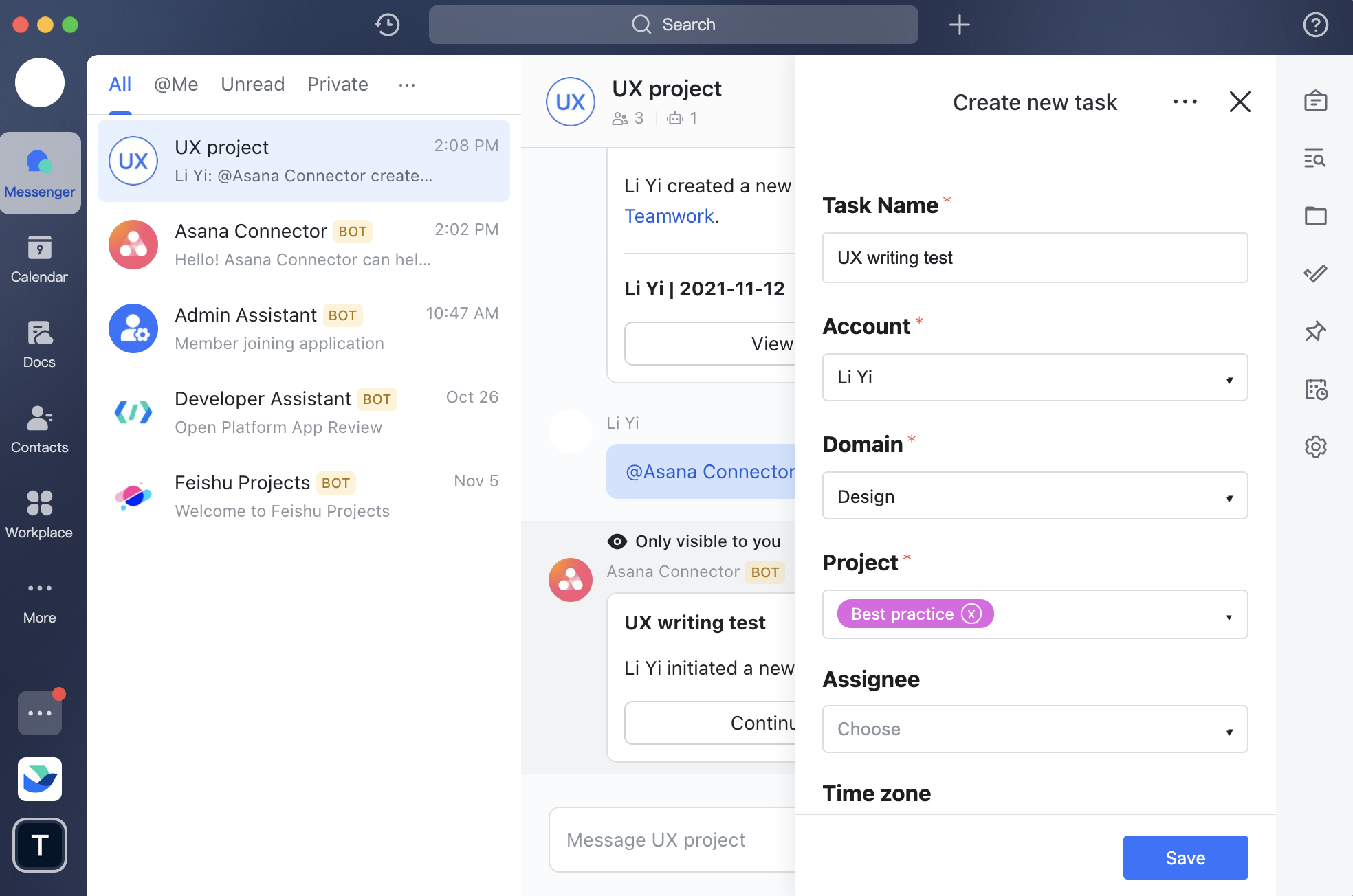Viewport: 1353px width, 896px height.
Task: Open the tasks checkmark icon in chat sidebar
Action: (1316, 273)
